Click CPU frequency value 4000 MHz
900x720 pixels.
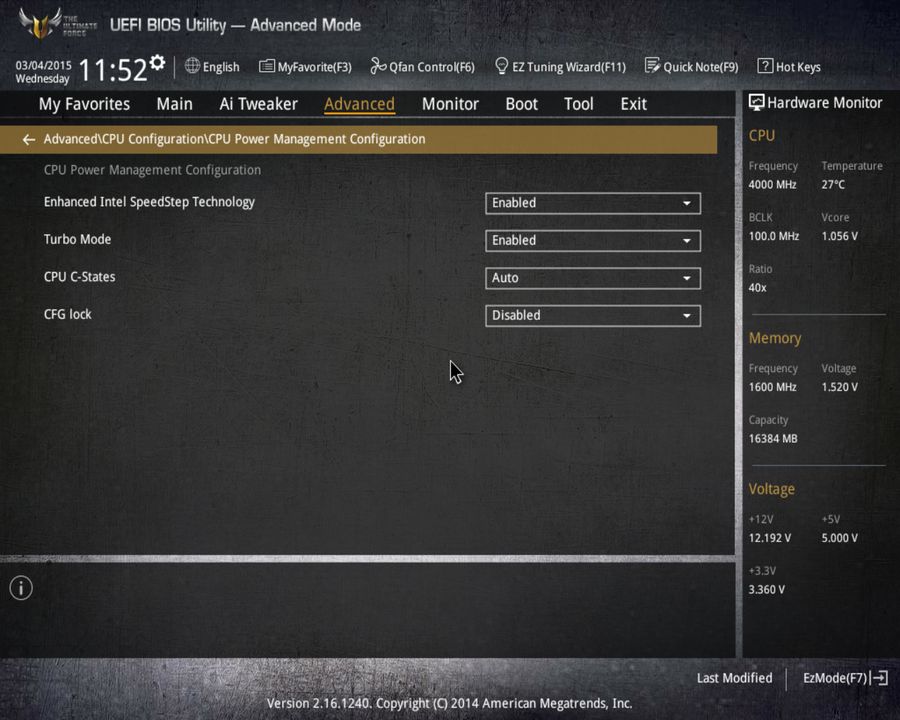(773, 185)
